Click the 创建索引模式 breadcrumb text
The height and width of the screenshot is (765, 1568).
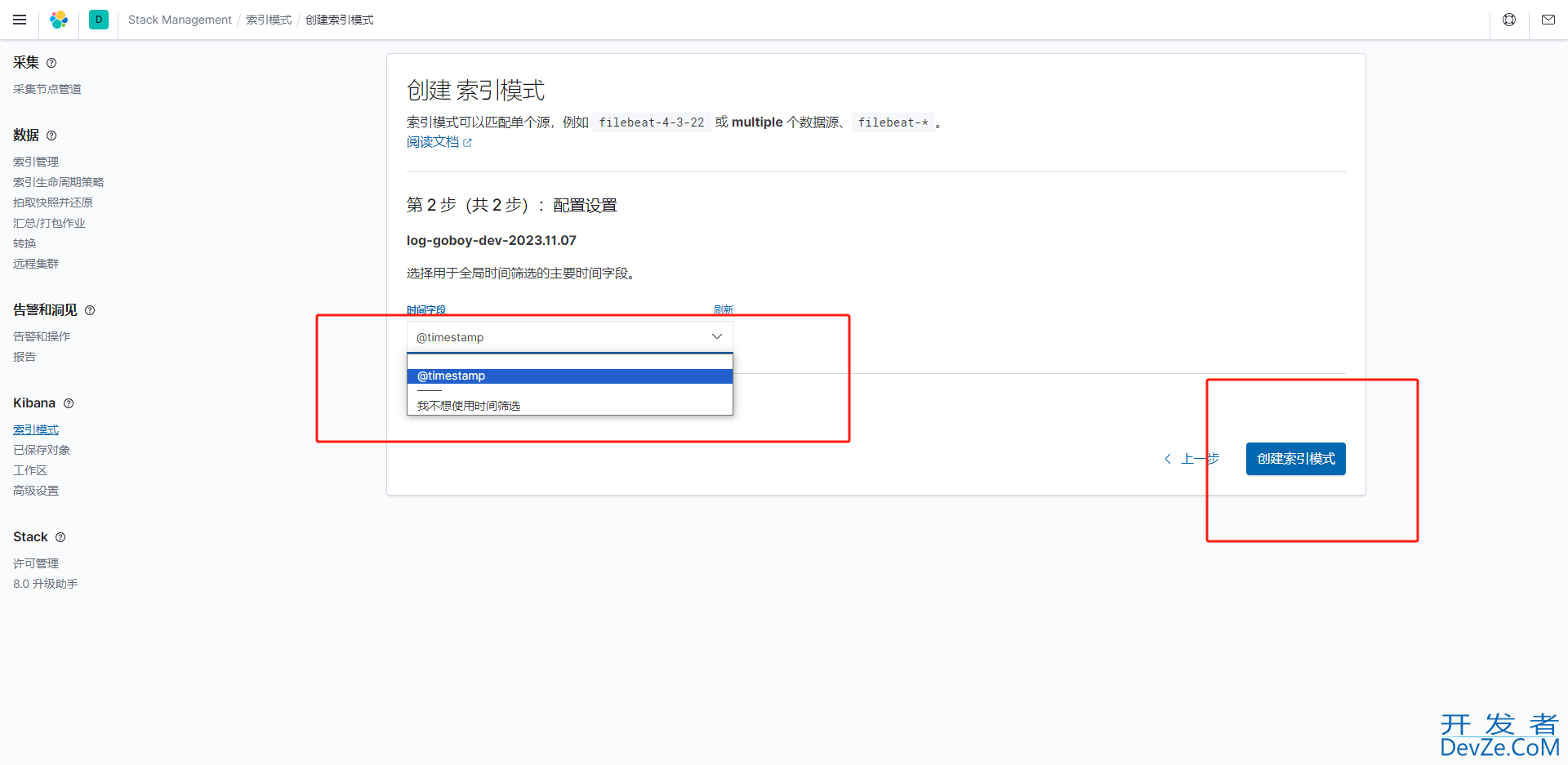[x=340, y=20]
